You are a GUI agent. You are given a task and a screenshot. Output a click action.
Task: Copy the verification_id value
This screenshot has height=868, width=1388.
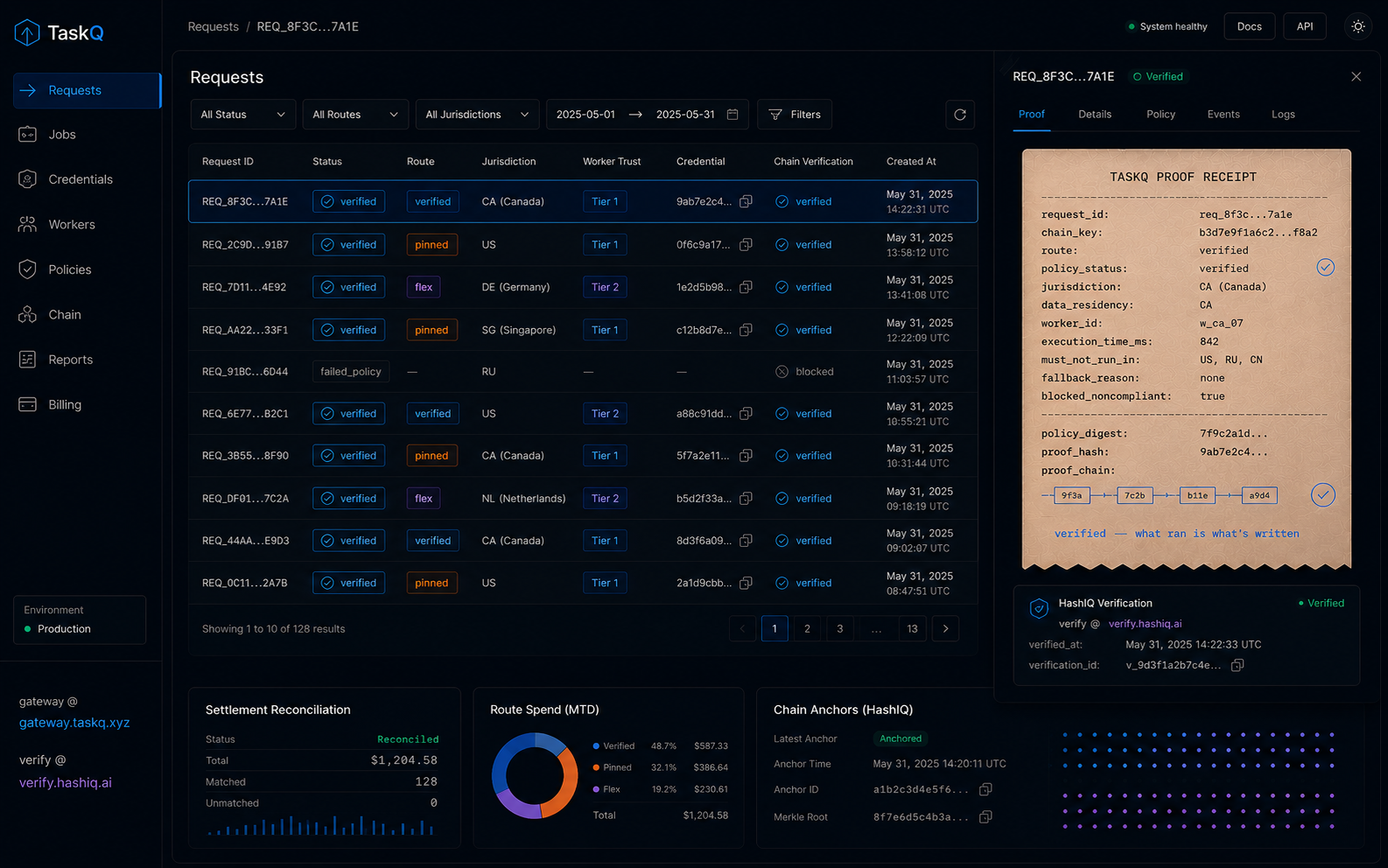coord(1237,665)
